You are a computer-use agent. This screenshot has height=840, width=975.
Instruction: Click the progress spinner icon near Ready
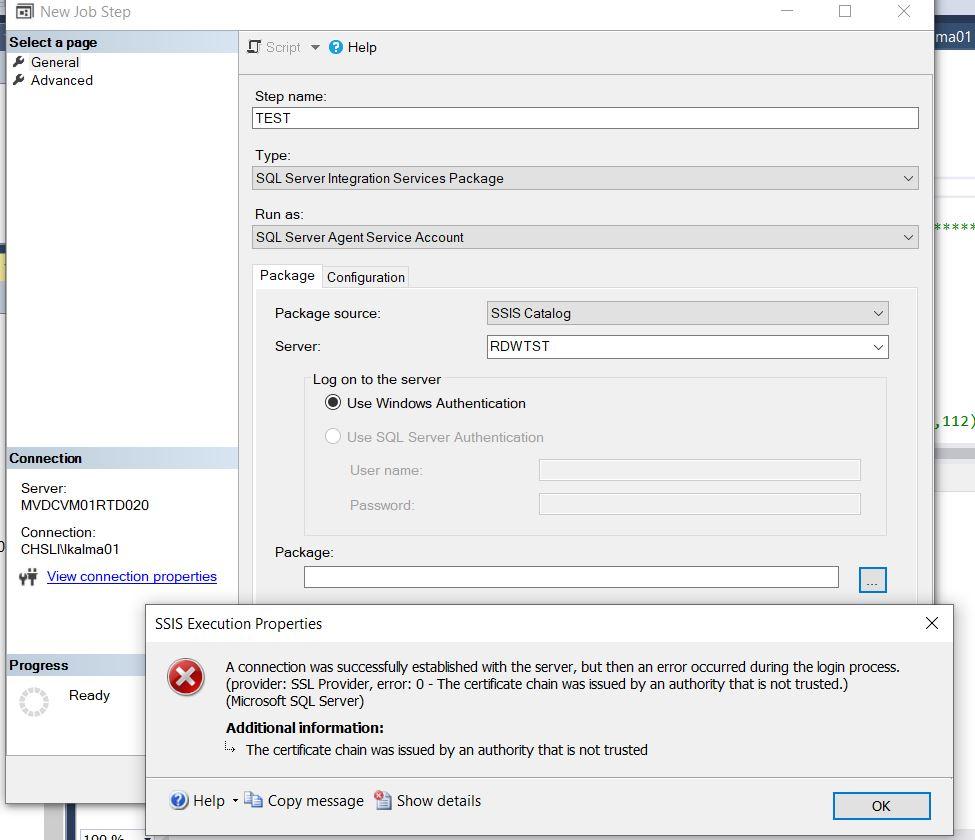click(34, 702)
